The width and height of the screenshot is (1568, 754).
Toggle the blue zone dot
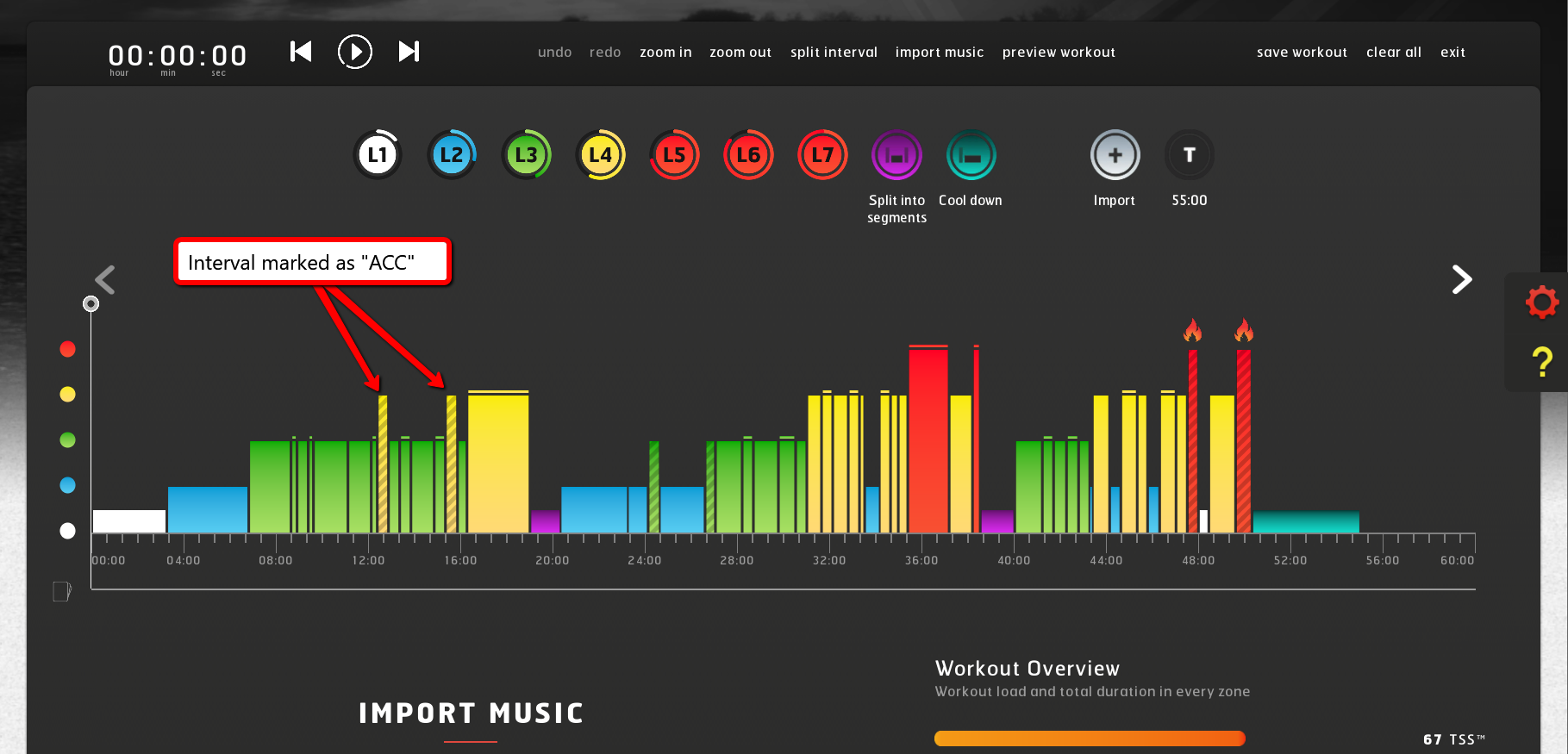click(x=67, y=485)
